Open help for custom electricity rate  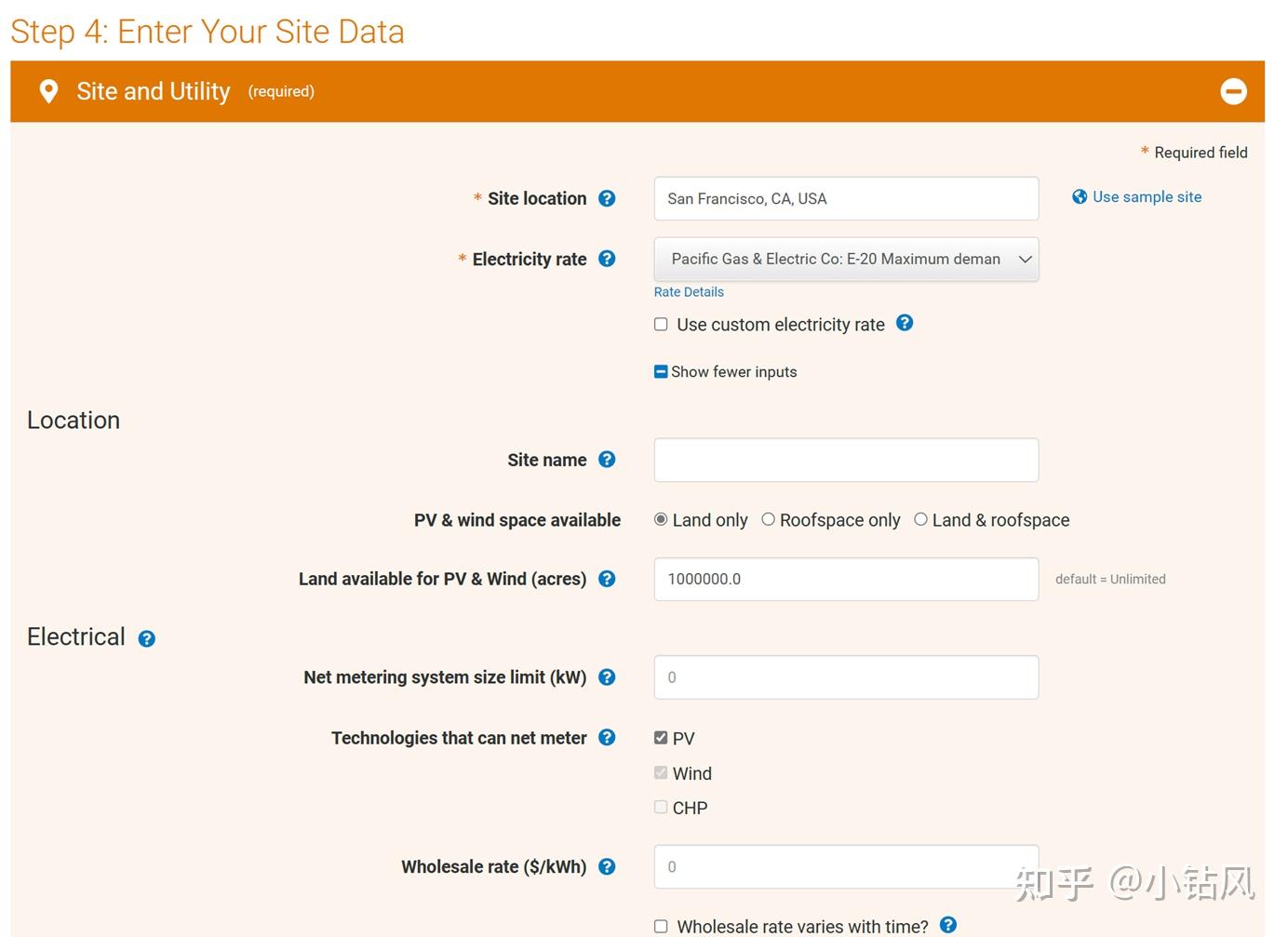tap(905, 323)
